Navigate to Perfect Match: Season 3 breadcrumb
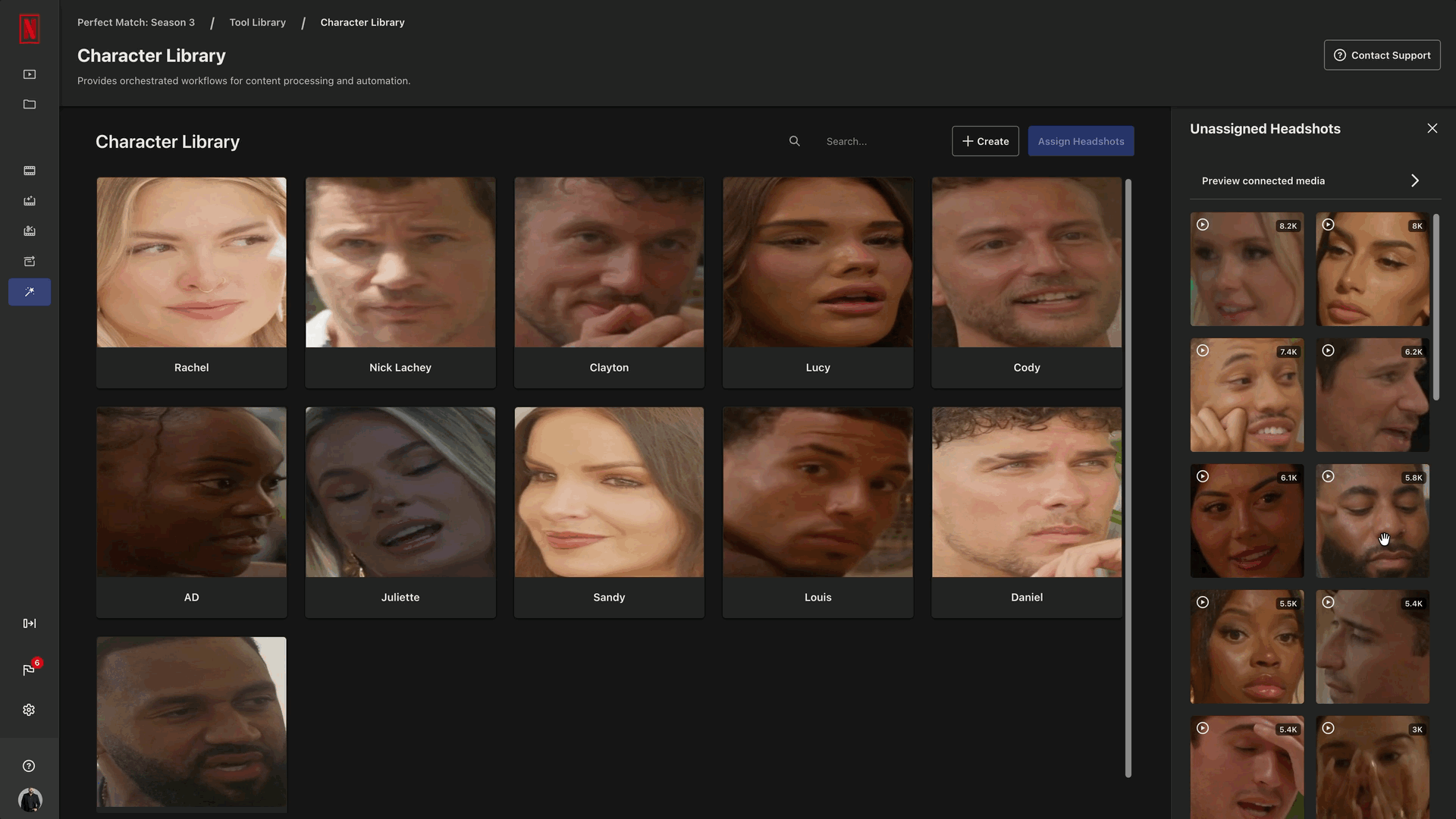Screen dimensions: 1456x819 [136, 22]
